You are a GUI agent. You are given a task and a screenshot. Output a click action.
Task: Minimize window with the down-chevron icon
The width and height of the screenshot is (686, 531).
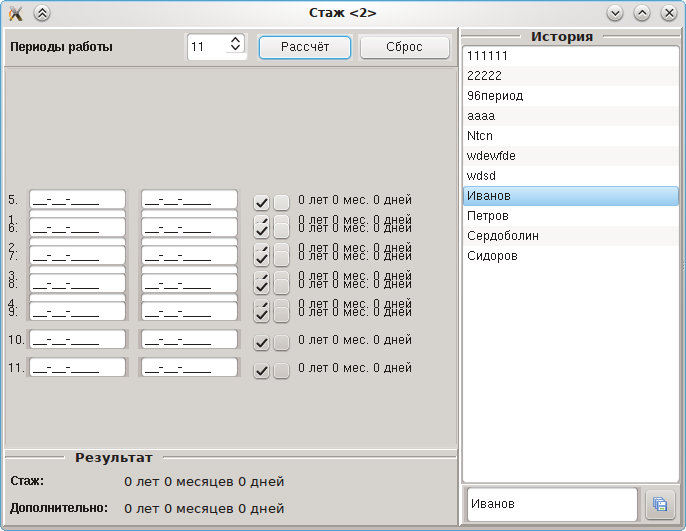pos(615,13)
